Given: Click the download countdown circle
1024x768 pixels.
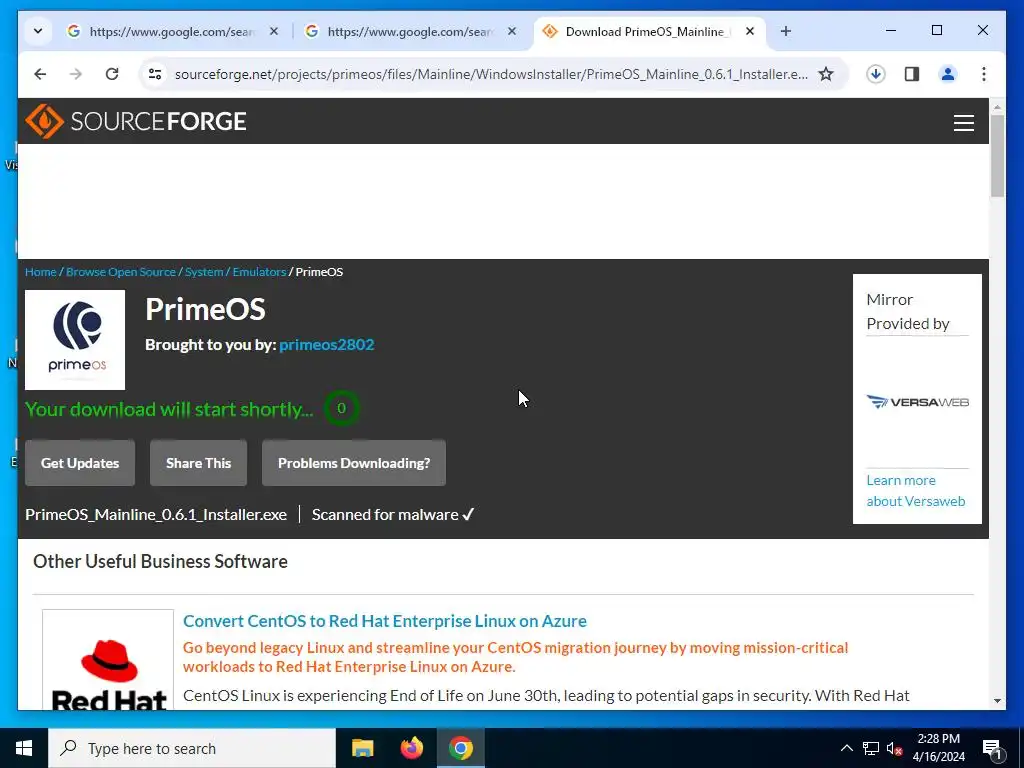Looking at the screenshot, I should tap(341, 408).
